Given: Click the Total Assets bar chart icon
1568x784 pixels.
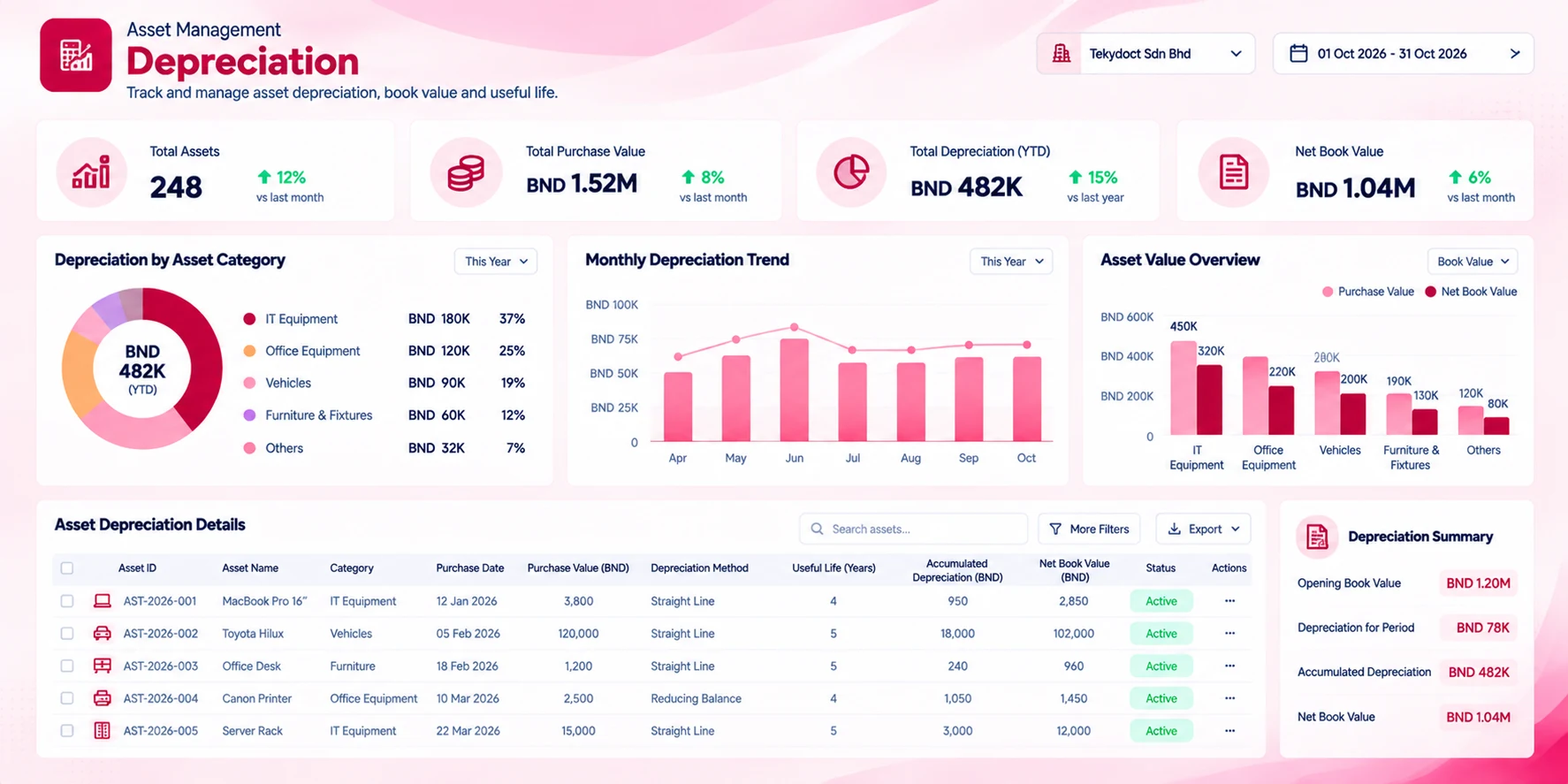Looking at the screenshot, I should [x=91, y=171].
